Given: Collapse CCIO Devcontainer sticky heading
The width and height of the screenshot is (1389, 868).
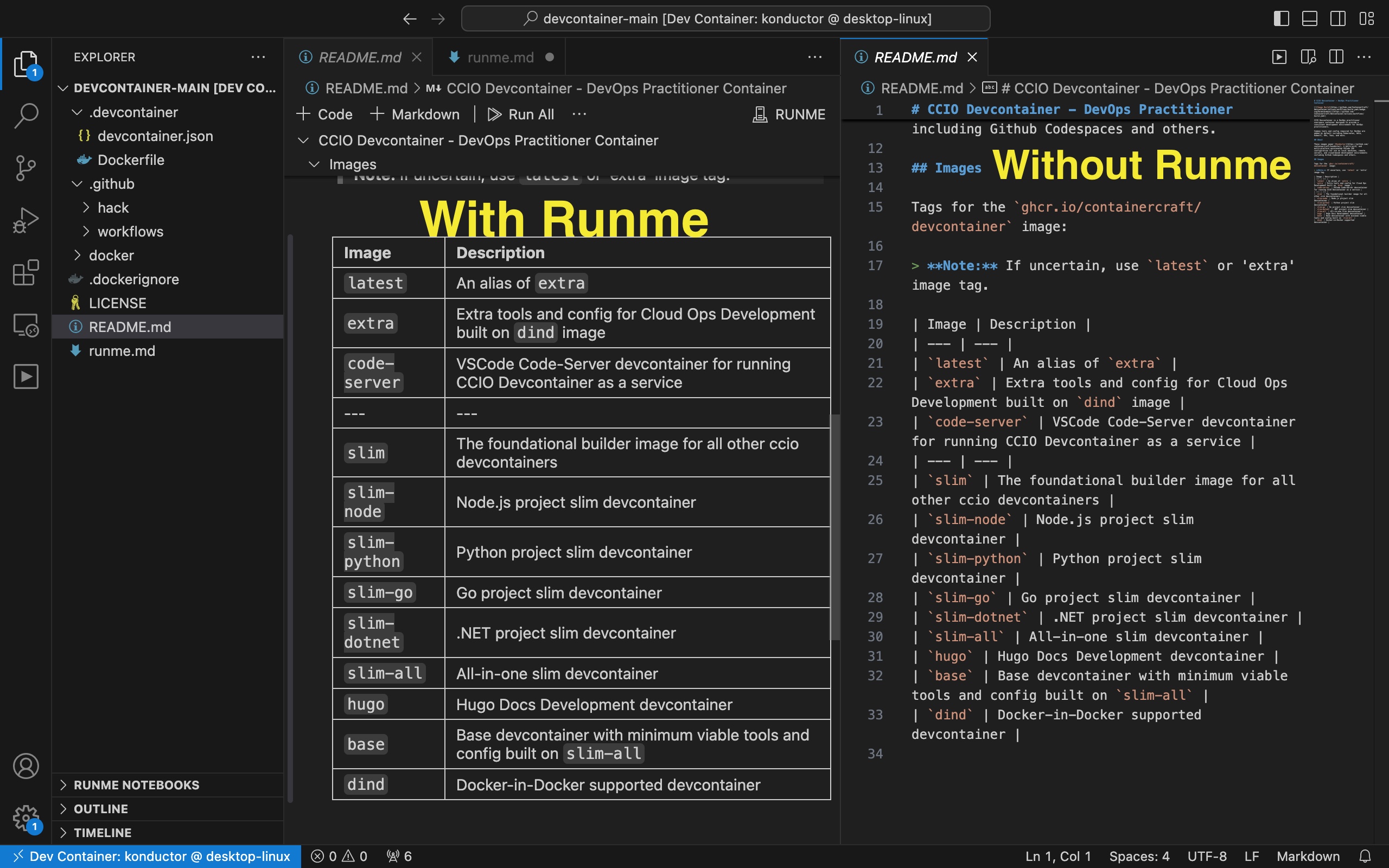Looking at the screenshot, I should pos(304,140).
